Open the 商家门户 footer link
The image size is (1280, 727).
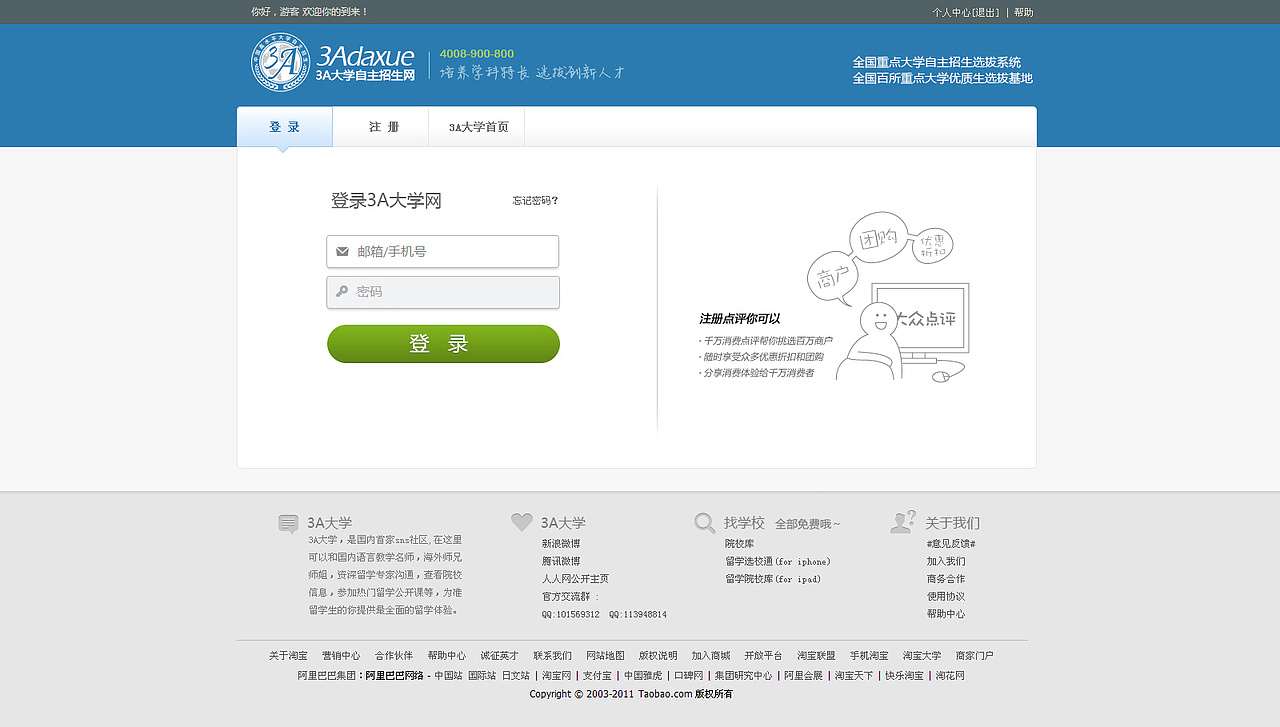tap(975, 656)
